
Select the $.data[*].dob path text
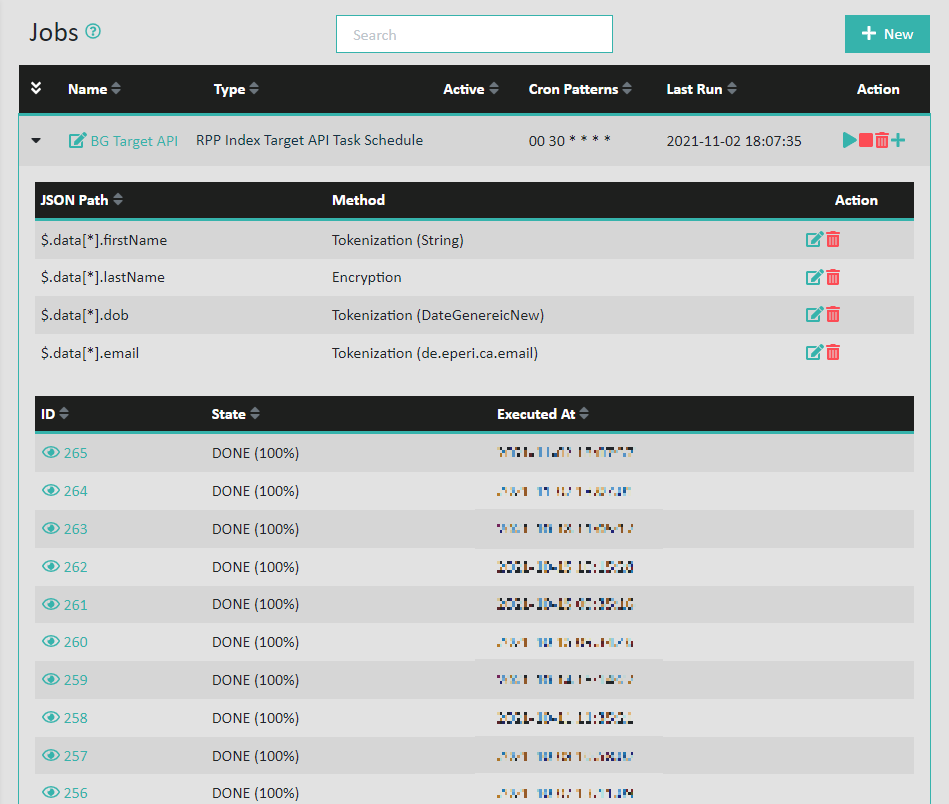coord(84,315)
